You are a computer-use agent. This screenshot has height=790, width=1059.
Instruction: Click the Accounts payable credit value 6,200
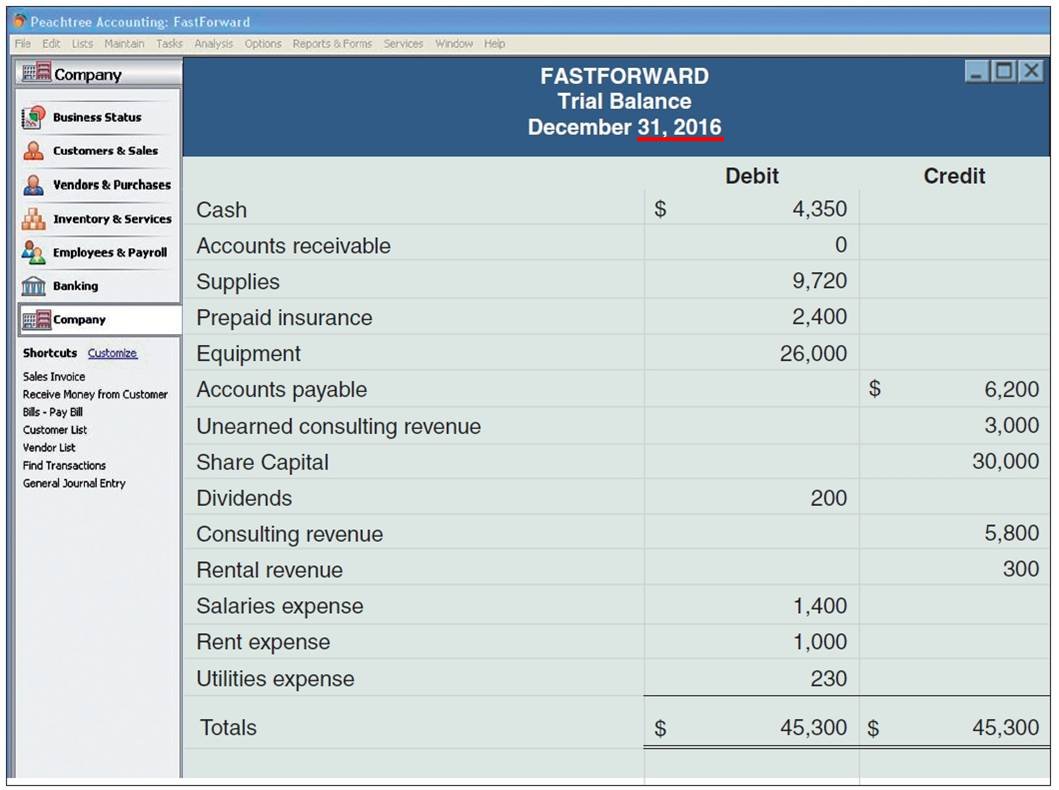coord(1012,389)
